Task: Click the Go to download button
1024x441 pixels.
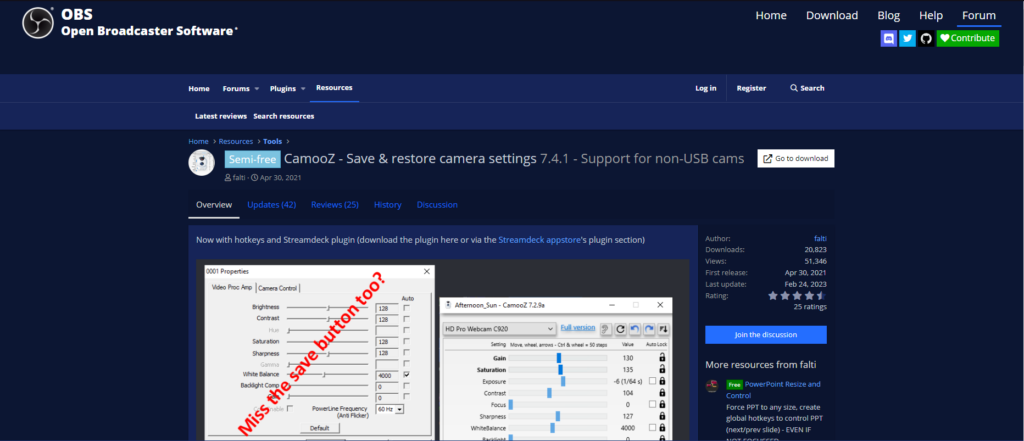Action: coord(795,159)
